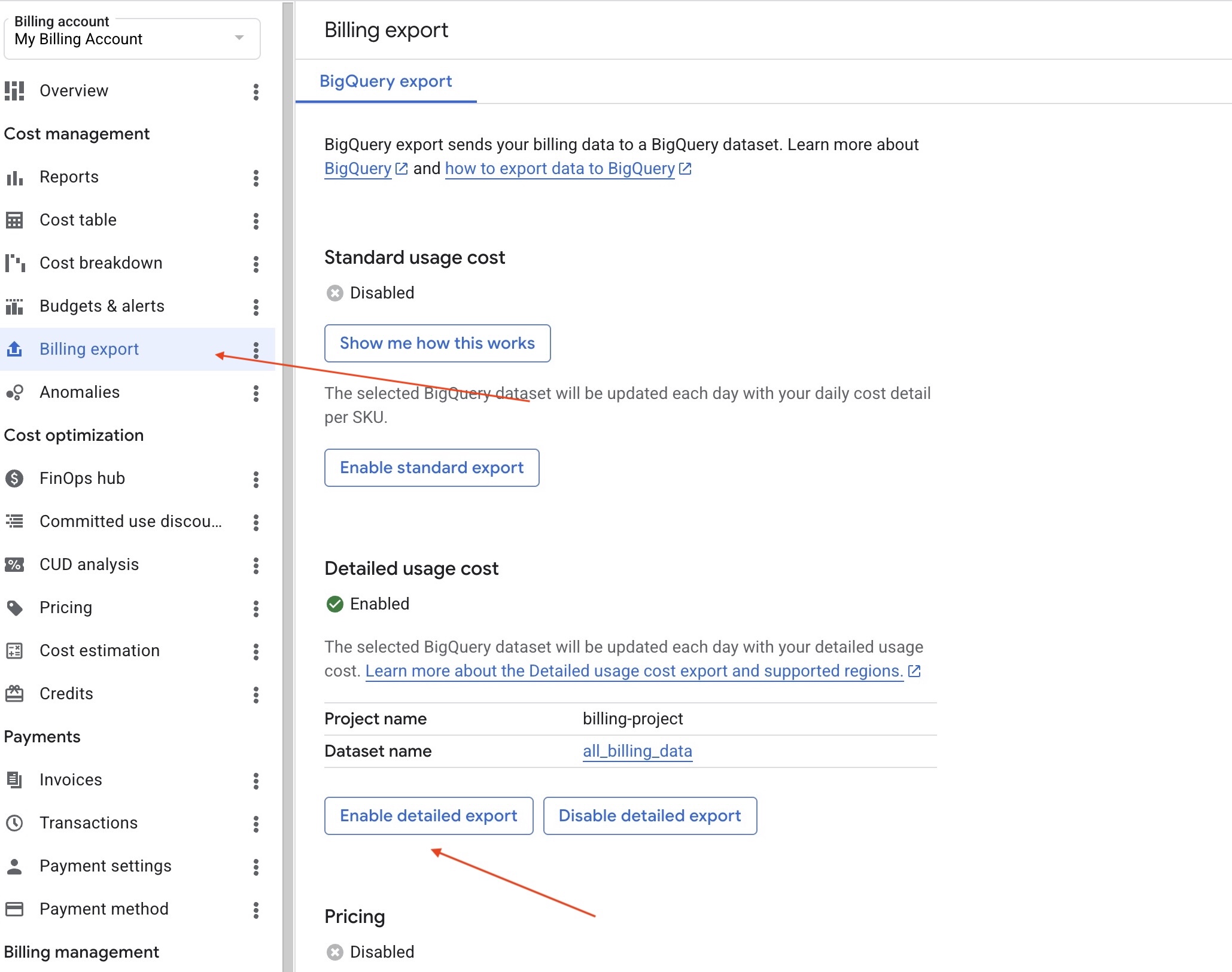Image resolution: width=1232 pixels, height=972 pixels.
Task: Open the Cost breakdown three-dot menu
Action: click(256, 264)
